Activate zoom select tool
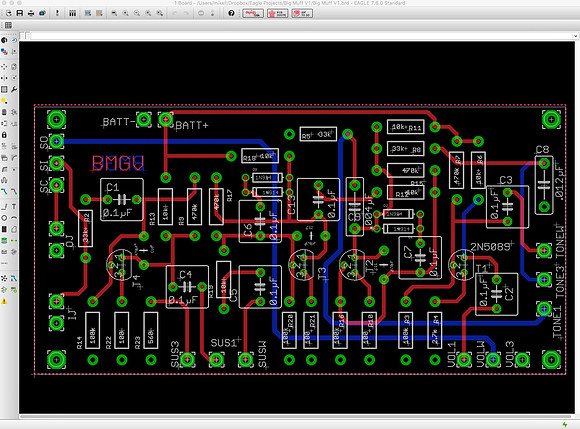The image size is (580, 429). (160, 13)
